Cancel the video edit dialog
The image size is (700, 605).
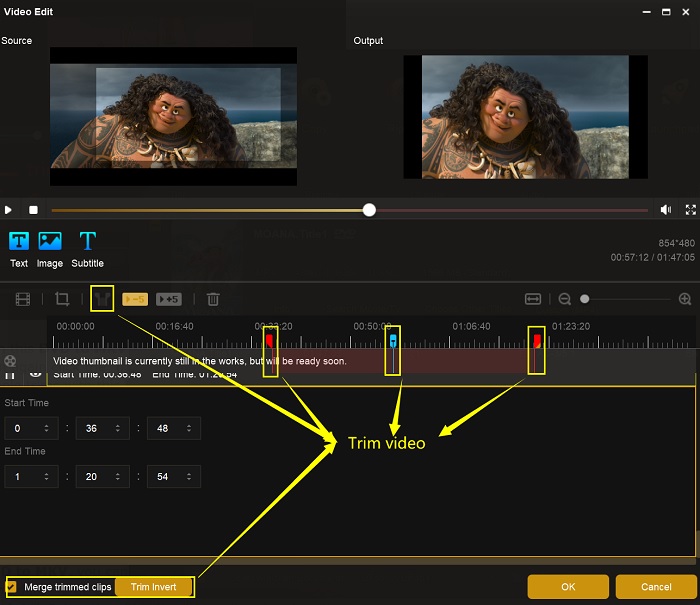(656, 587)
